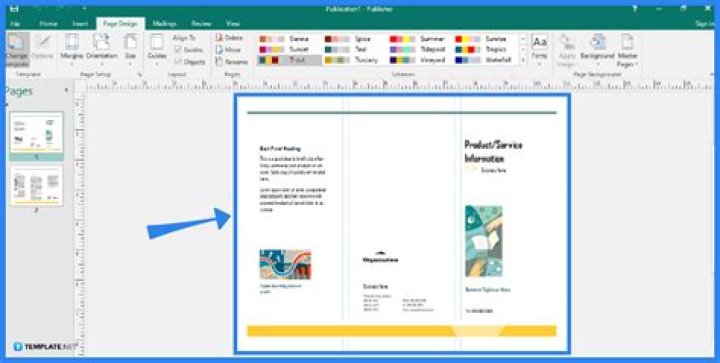Select the Sunset color scheme
Image resolution: width=720 pixels, height=363 pixels.
[289, 50]
